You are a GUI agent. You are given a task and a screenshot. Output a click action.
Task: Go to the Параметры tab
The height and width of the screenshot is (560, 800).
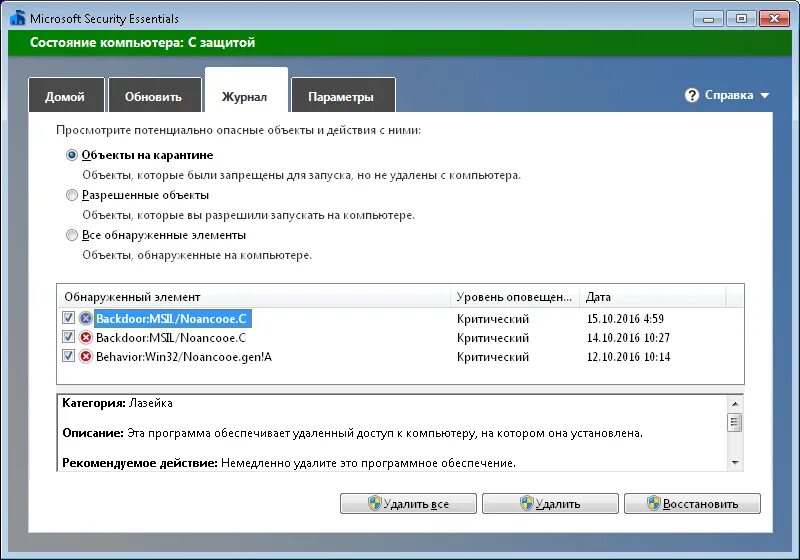tap(343, 95)
